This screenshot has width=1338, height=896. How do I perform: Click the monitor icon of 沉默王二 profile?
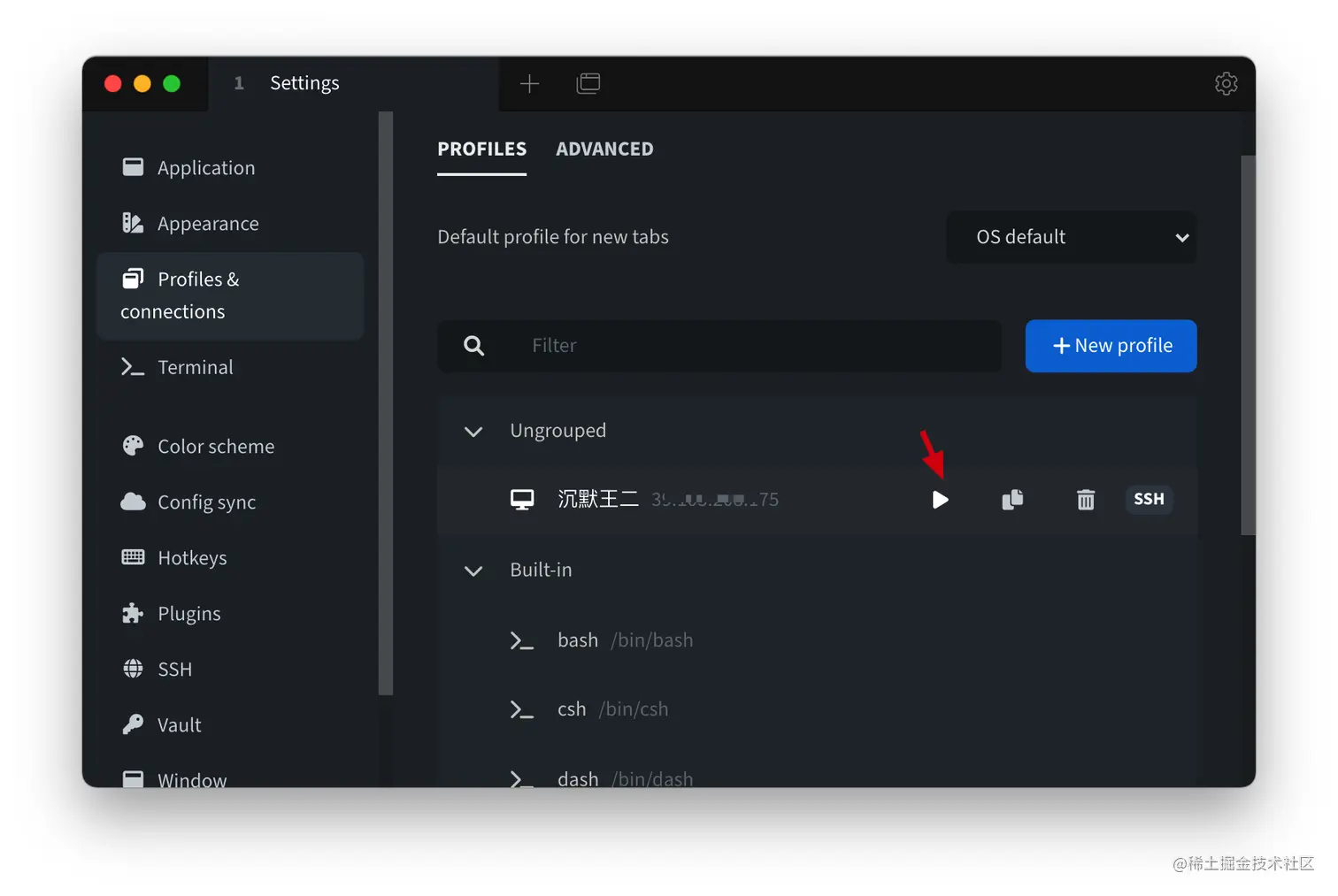pos(522,500)
